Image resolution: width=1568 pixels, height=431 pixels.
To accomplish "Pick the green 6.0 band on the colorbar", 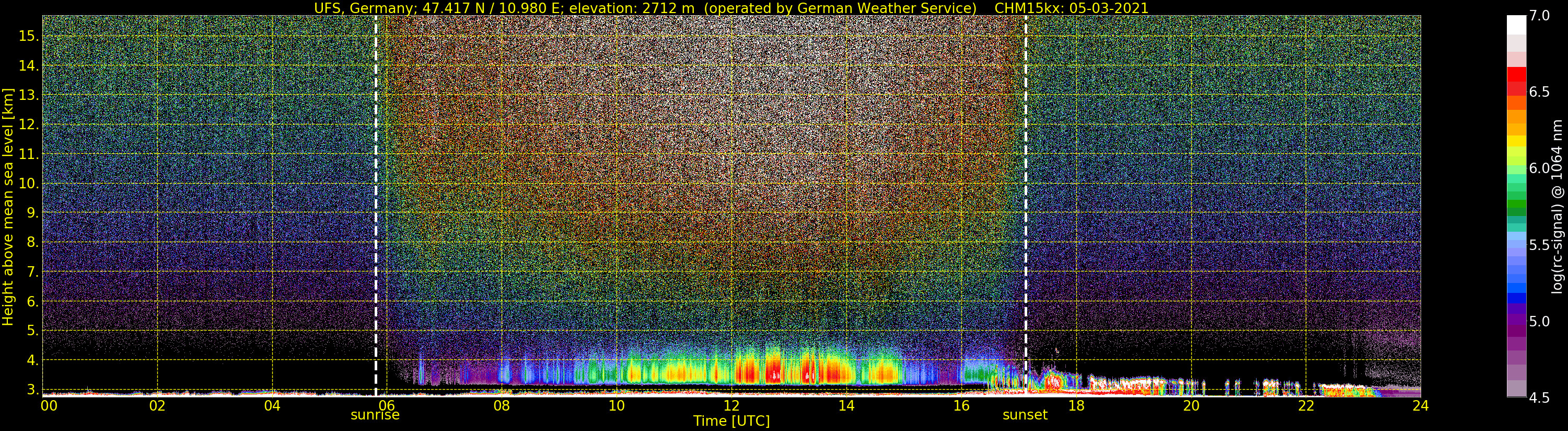I will tap(1516, 169).
